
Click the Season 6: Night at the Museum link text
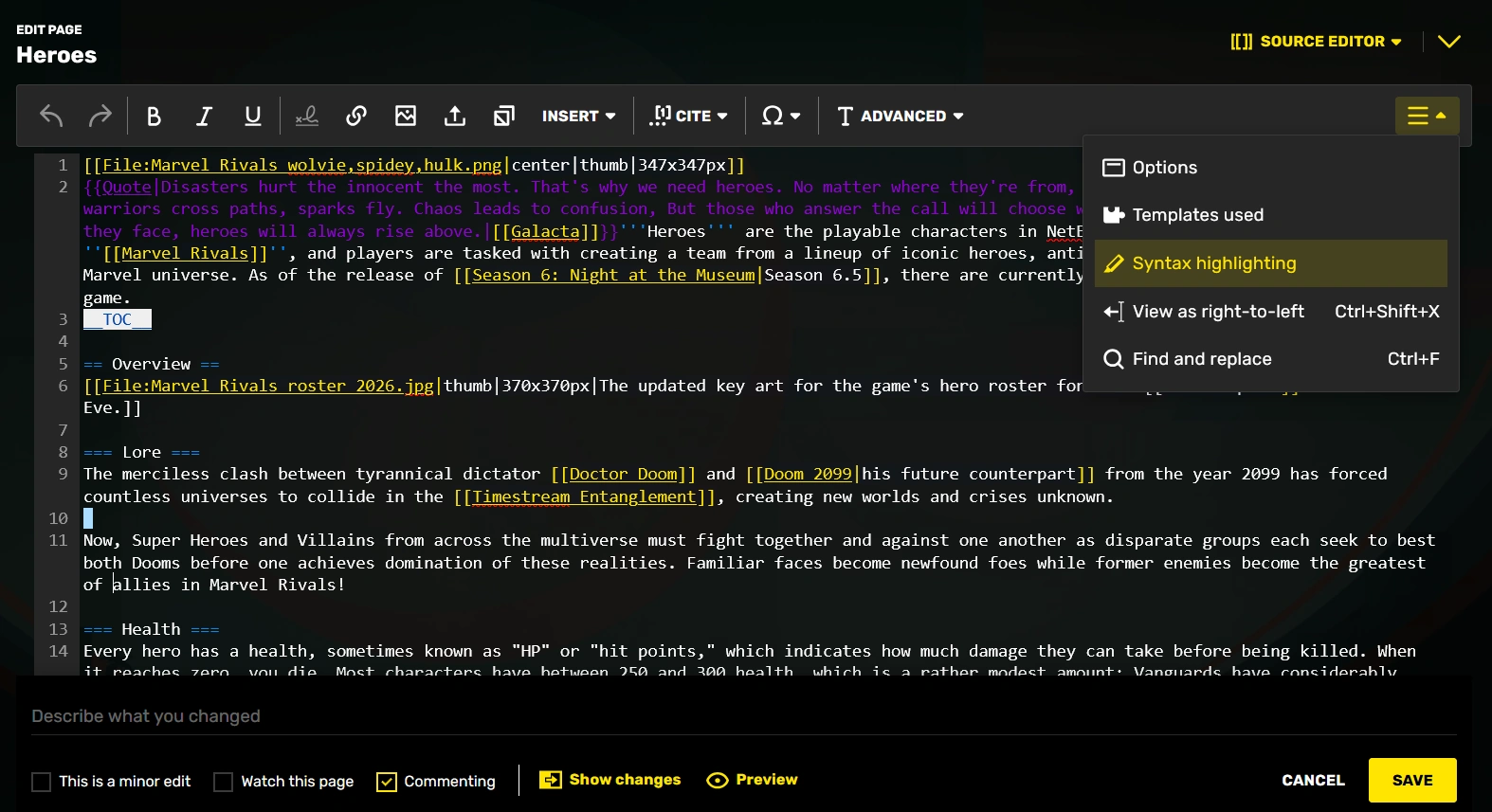pos(613,275)
